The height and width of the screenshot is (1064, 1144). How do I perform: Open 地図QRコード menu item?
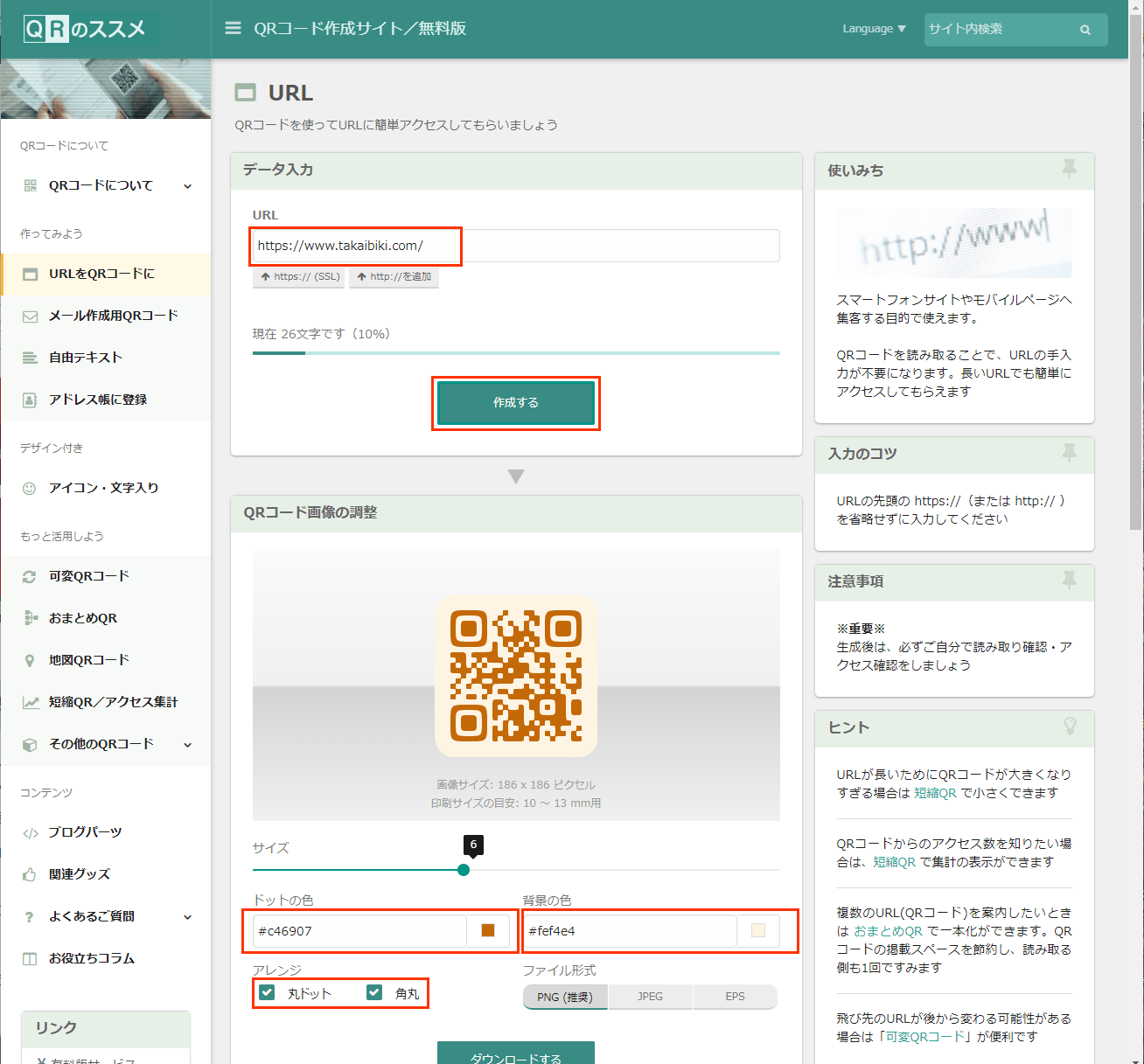(x=106, y=660)
